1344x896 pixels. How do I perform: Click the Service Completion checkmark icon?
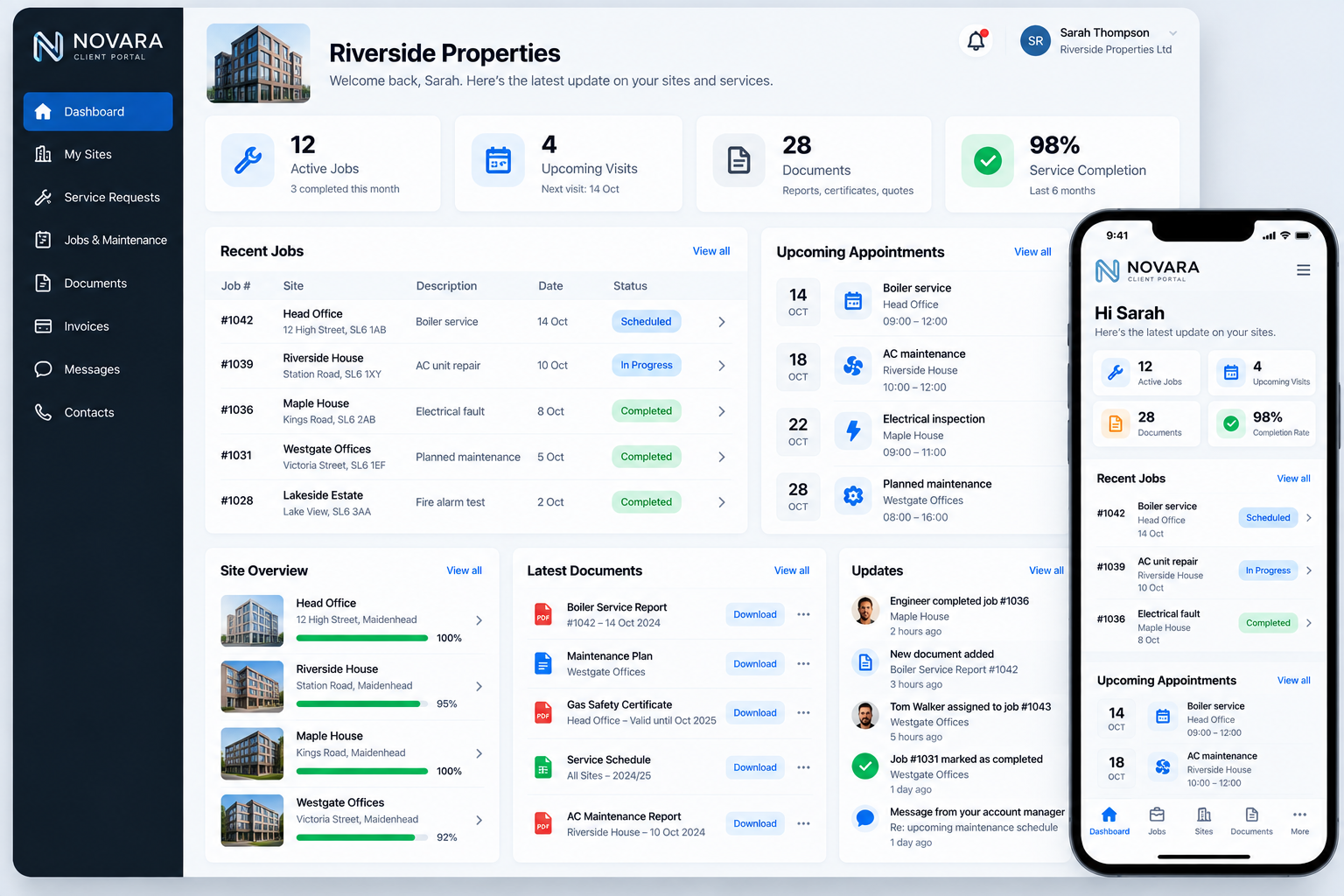(988, 161)
